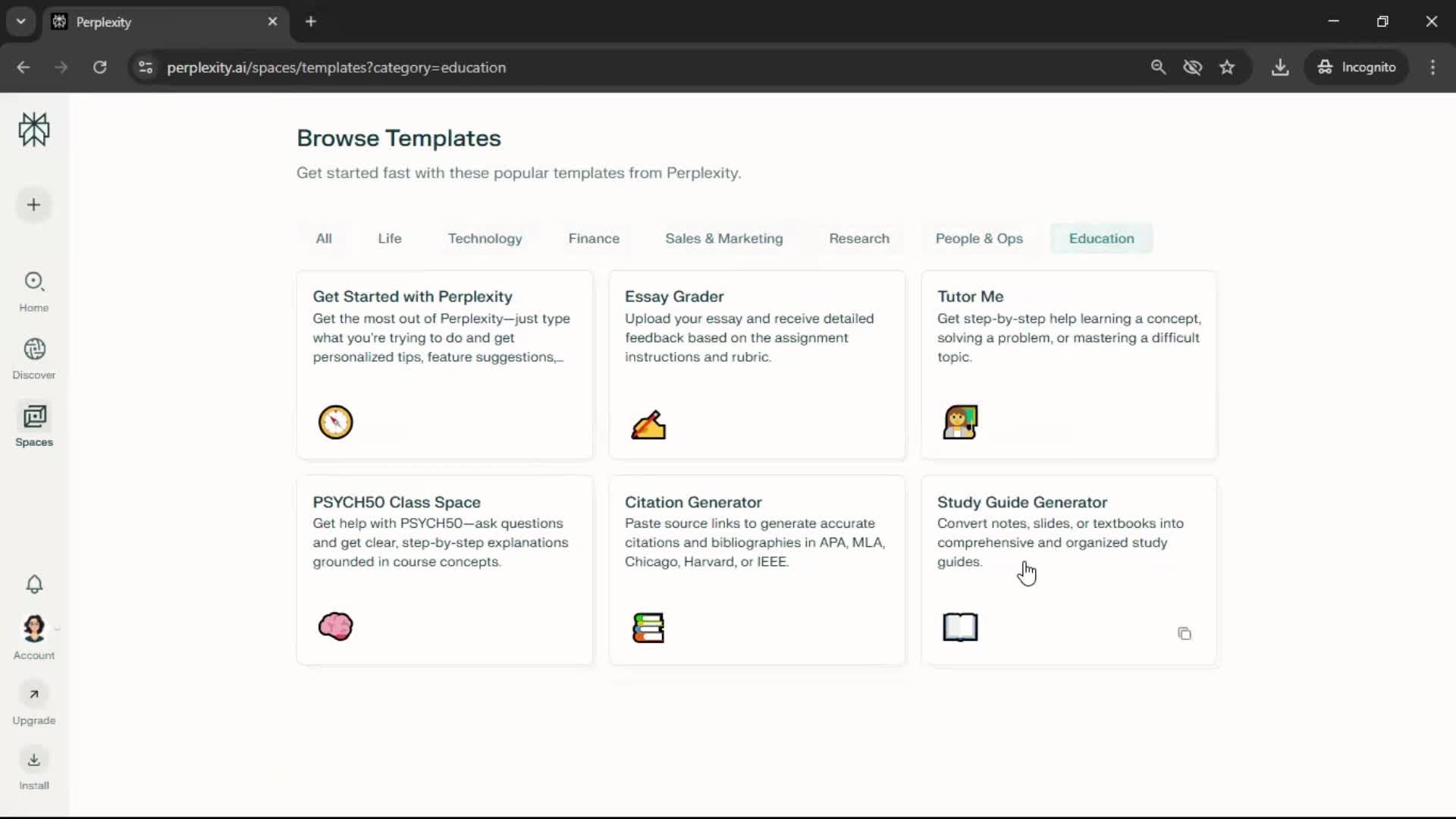
Task: Open the Essay Grader template
Action: [x=757, y=364]
